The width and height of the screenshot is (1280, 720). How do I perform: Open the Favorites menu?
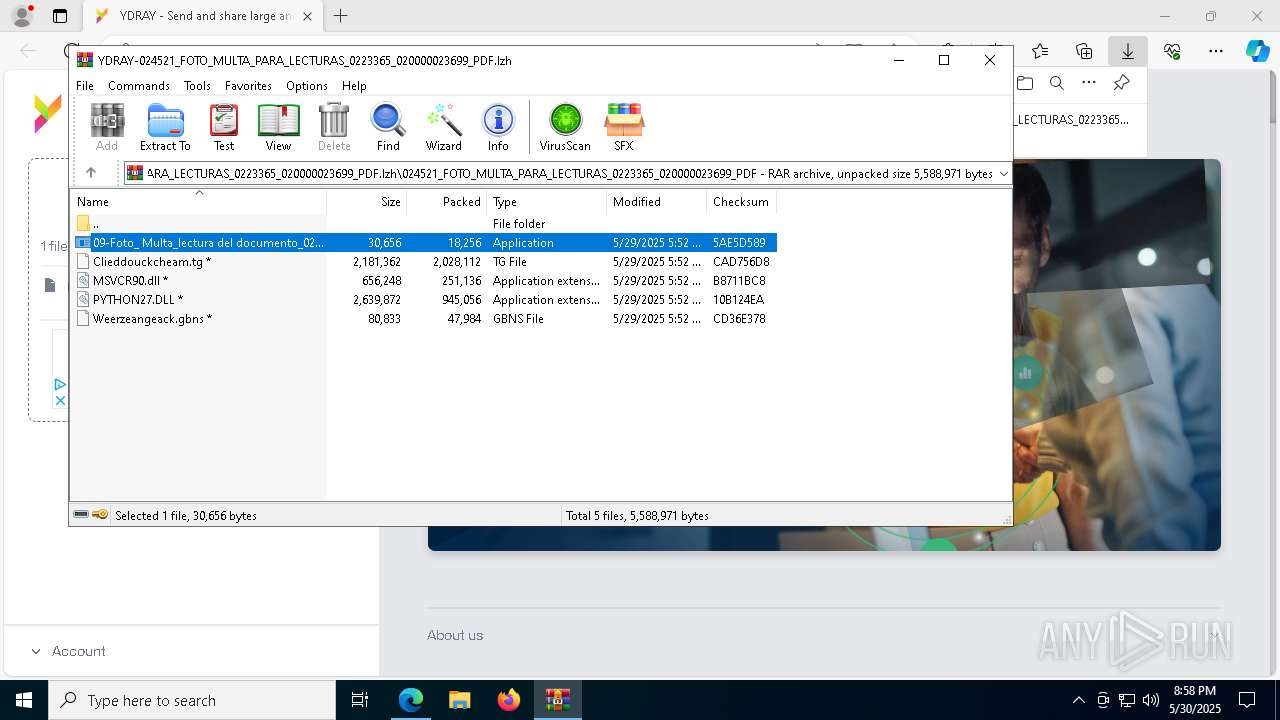[248, 86]
